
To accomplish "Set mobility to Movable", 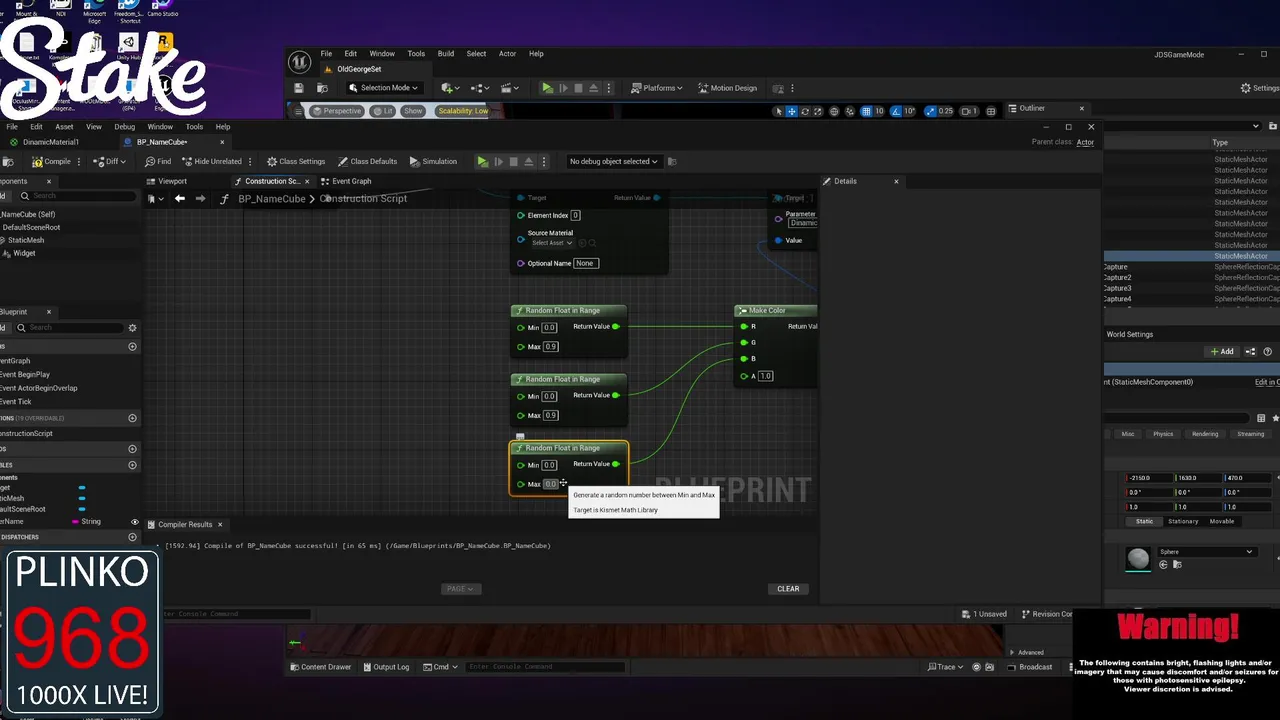I will pyautogui.click(x=1222, y=521).
